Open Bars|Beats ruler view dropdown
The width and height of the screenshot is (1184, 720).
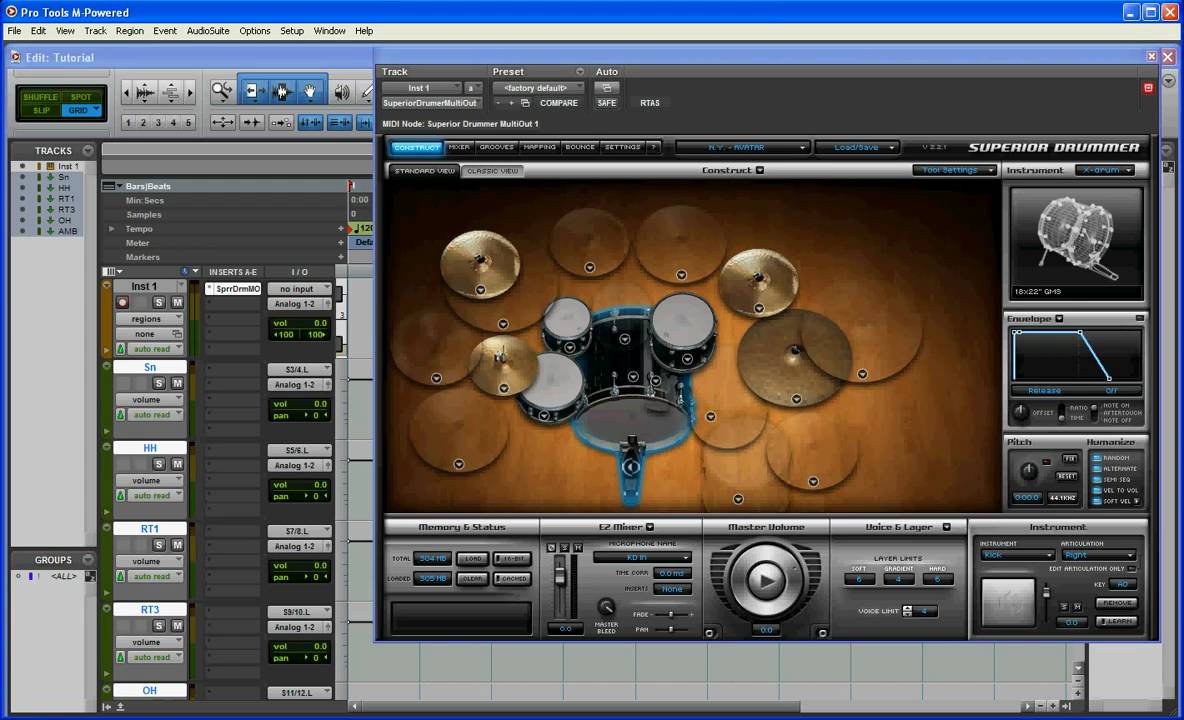tap(119, 186)
